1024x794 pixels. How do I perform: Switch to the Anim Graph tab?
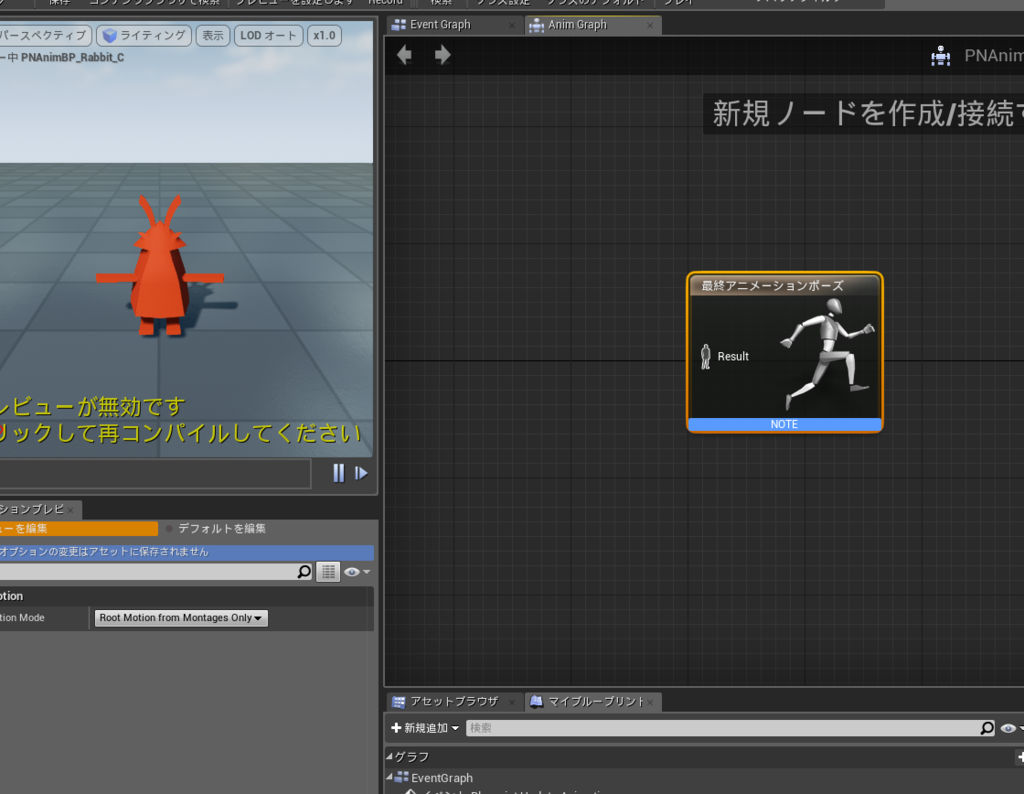[577, 25]
